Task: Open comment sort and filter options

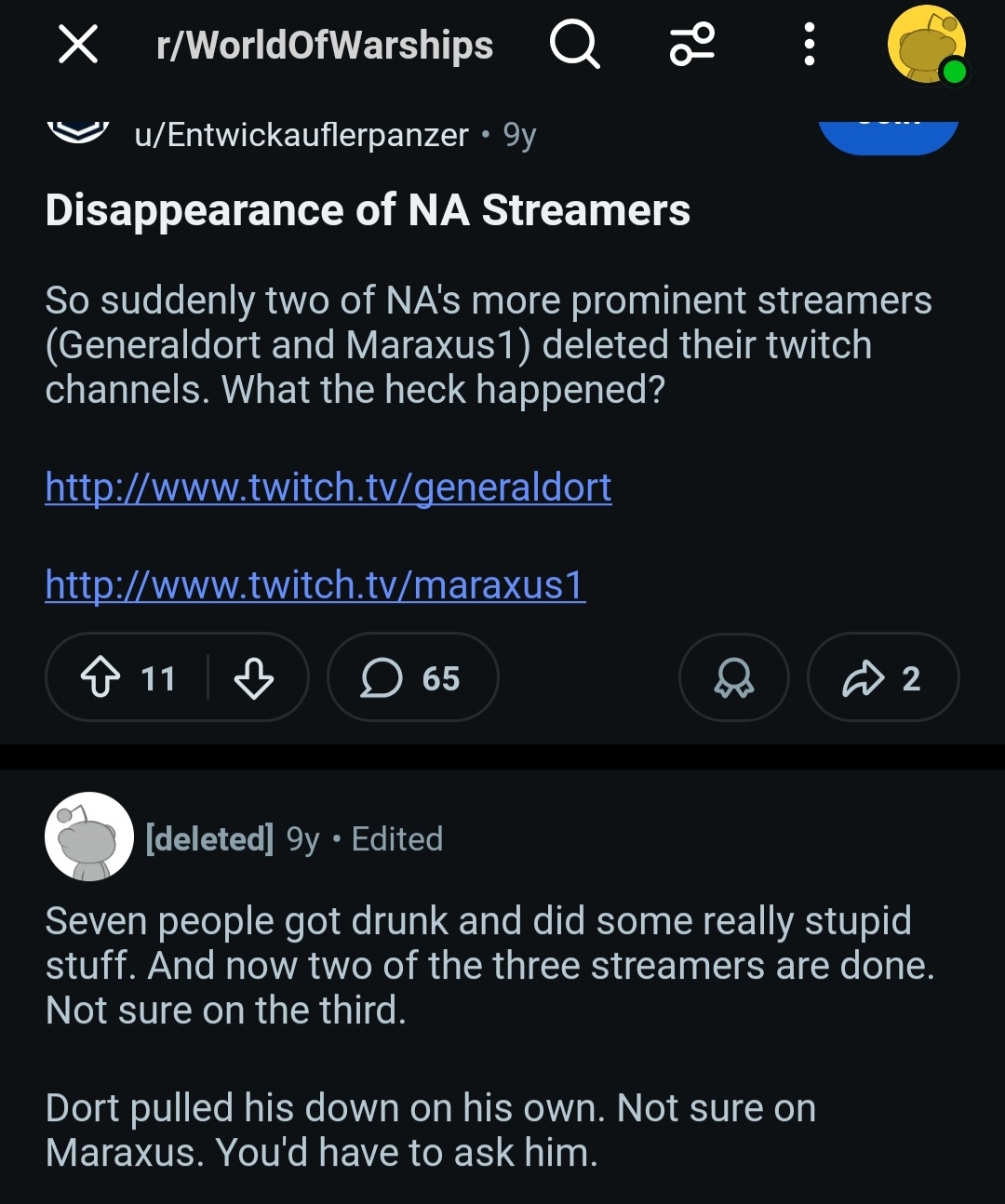Action: [x=692, y=44]
